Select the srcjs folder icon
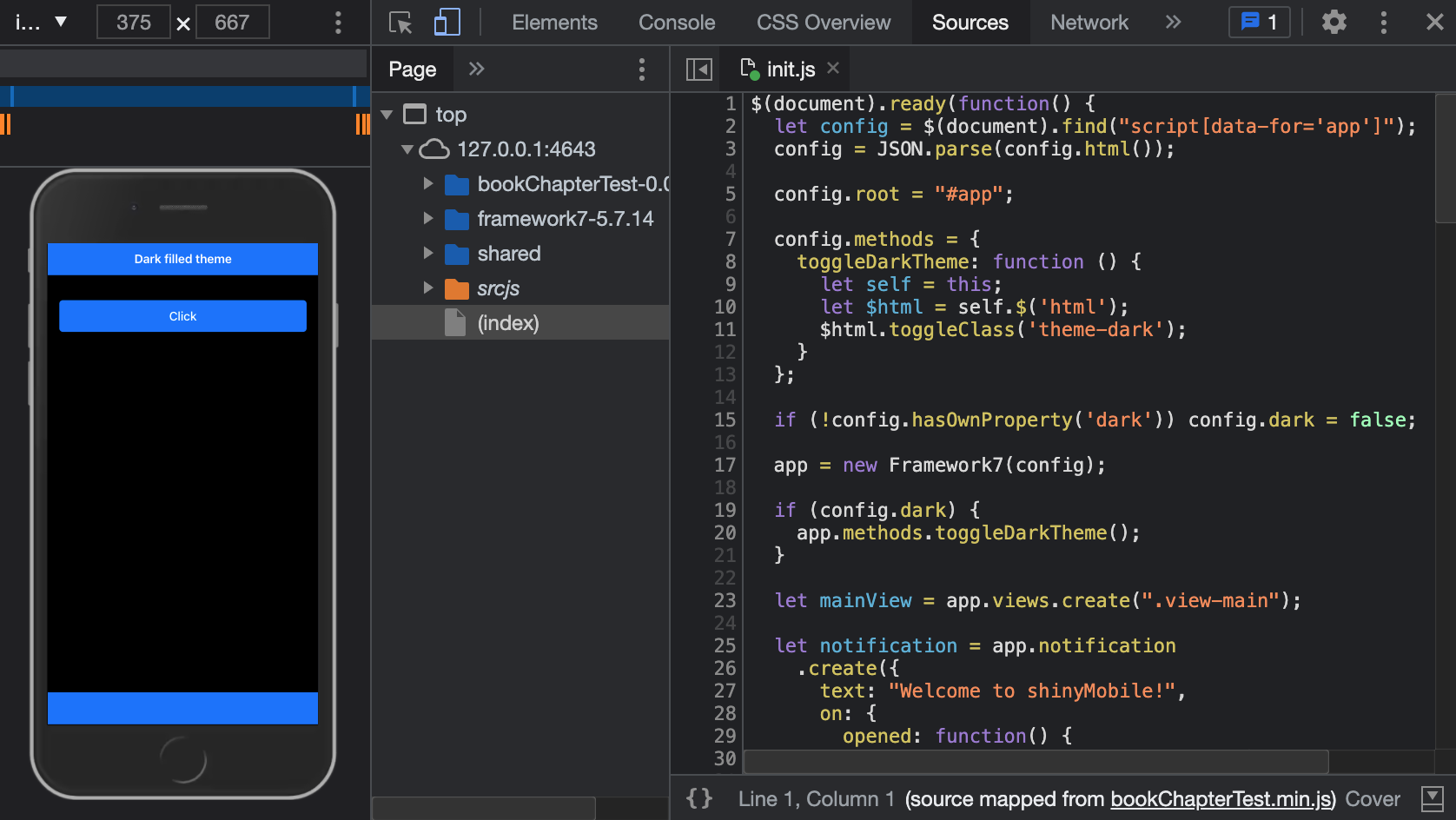Viewport: 1456px width, 820px height. pos(456,288)
